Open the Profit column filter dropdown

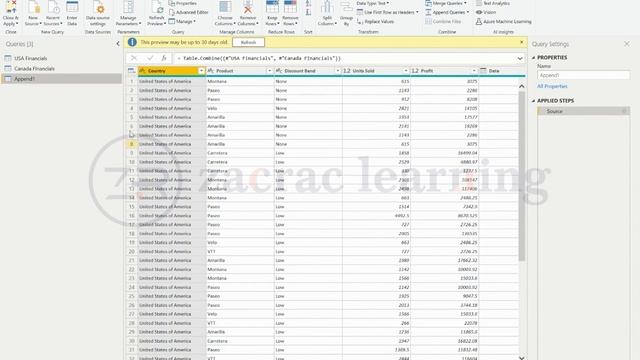(x=474, y=71)
